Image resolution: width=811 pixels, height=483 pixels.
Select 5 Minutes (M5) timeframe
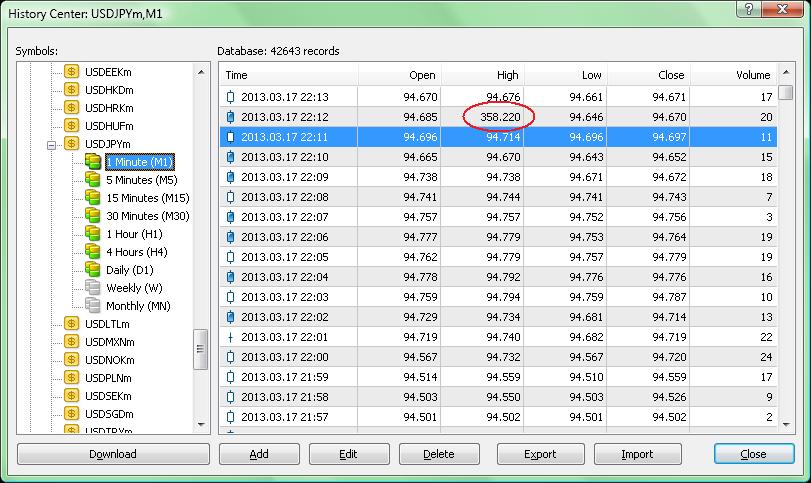pyautogui.click(x=141, y=180)
